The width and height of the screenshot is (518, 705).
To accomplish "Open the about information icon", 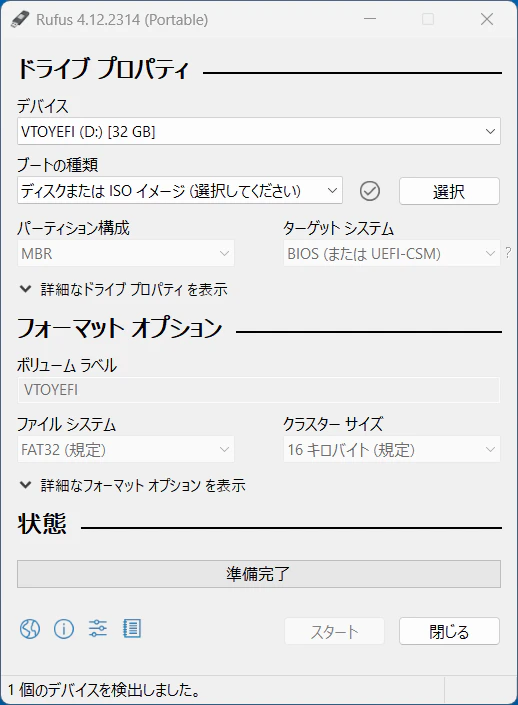I will coord(64,629).
